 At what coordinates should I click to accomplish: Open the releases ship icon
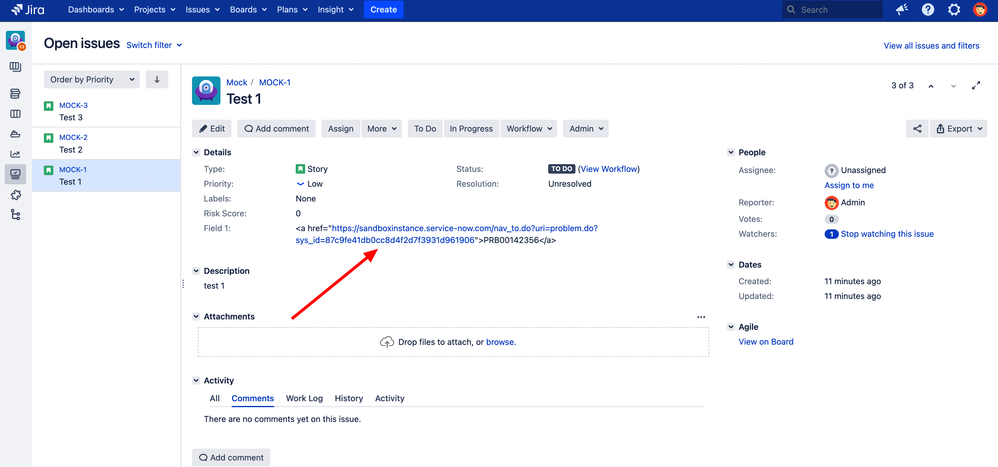pos(15,134)
